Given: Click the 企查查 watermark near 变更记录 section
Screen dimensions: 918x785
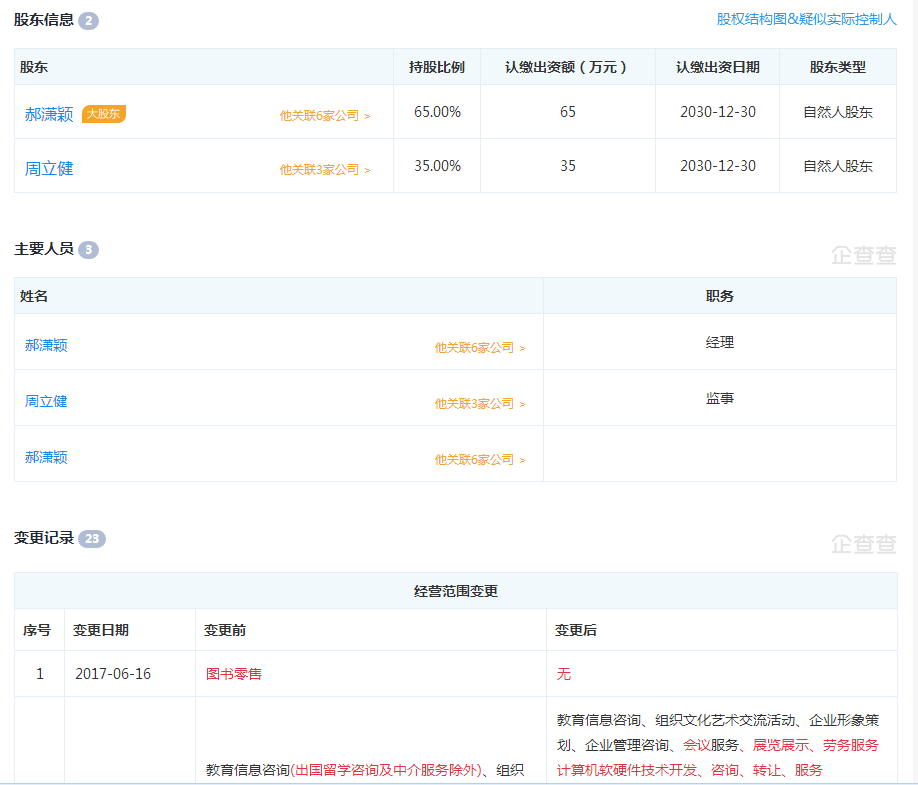Looking at the screenshot, I should pyautogui.click(x=866, y=541).
